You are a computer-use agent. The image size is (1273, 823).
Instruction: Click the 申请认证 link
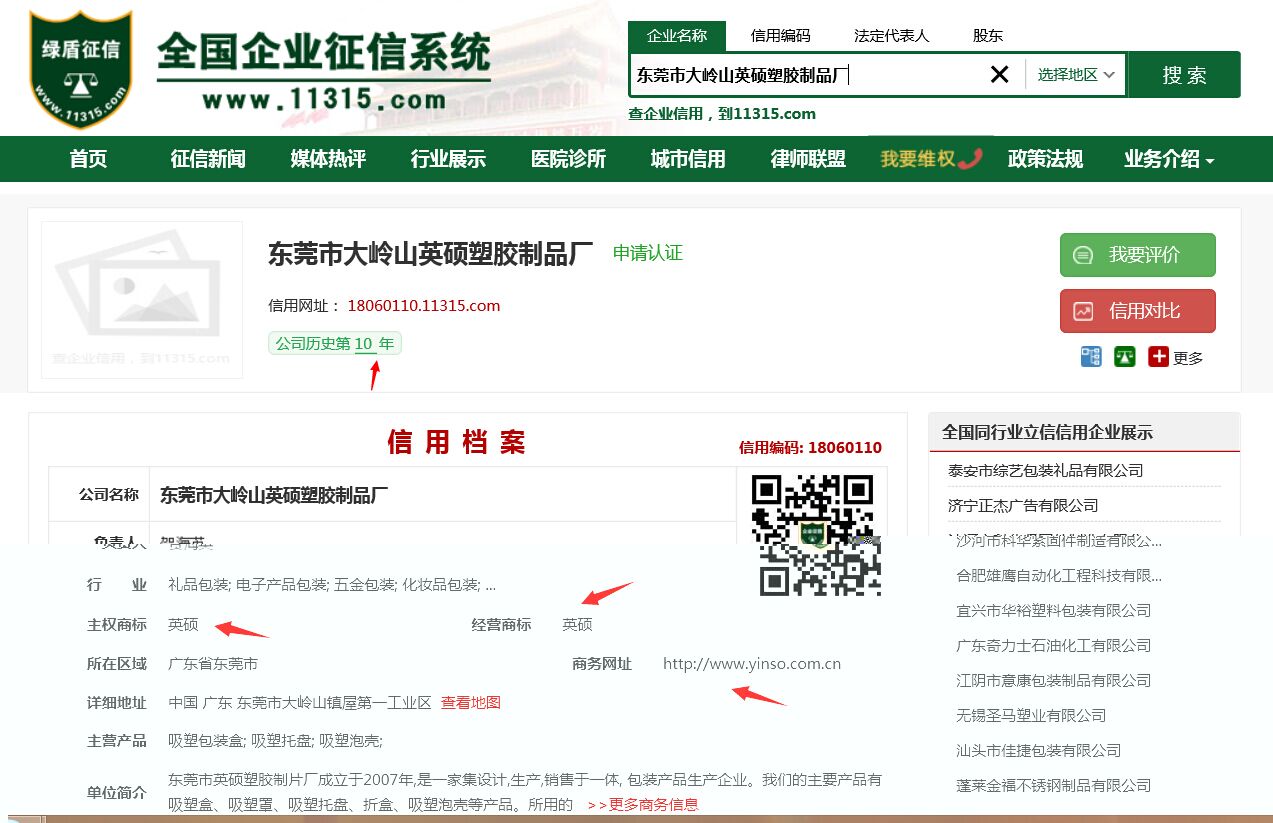click(647, 253)
